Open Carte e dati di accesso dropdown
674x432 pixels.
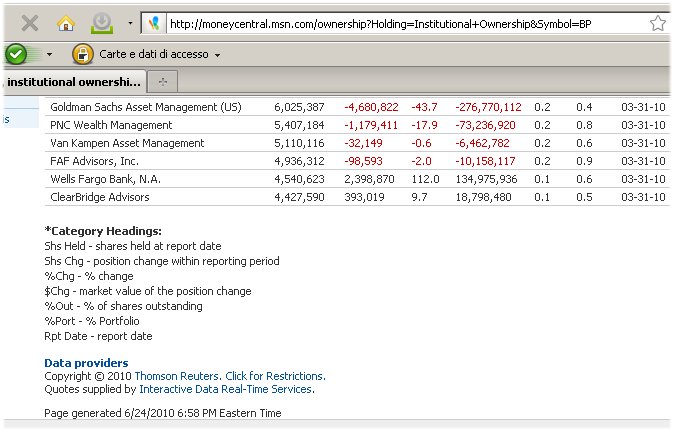pyautogui.click(x=159, y=54)
